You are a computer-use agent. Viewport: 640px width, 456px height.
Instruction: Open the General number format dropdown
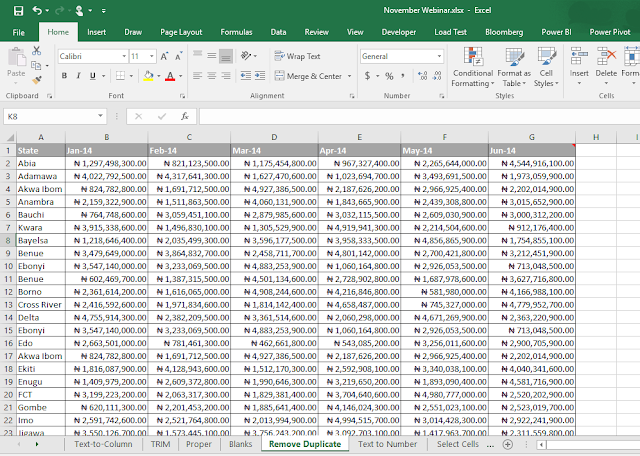[x=439, y=56]
